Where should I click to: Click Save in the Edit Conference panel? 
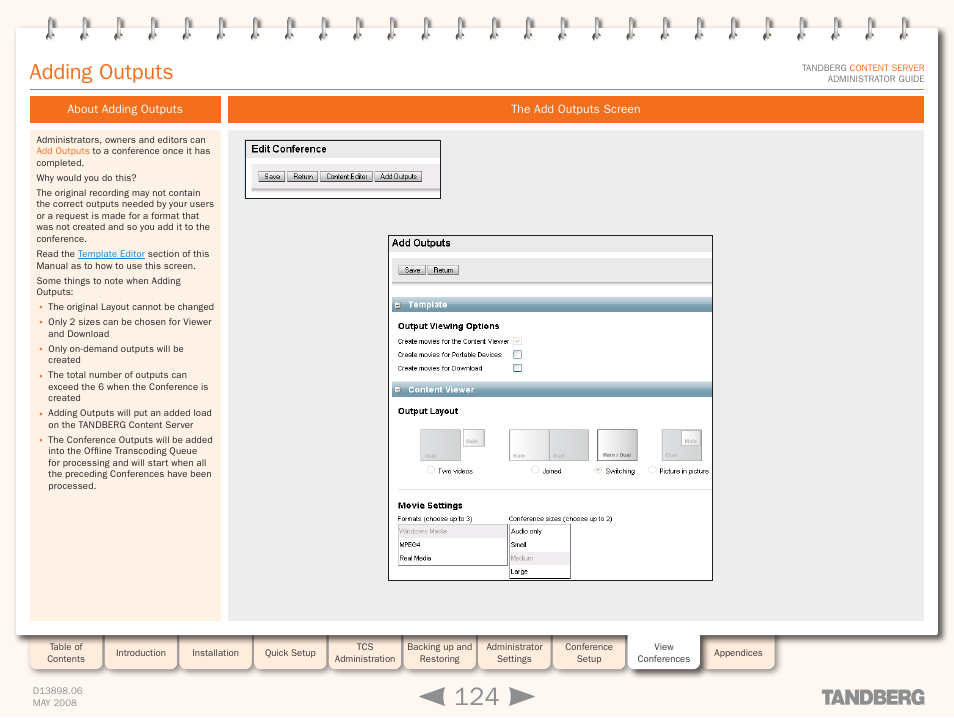pos(271,176)
